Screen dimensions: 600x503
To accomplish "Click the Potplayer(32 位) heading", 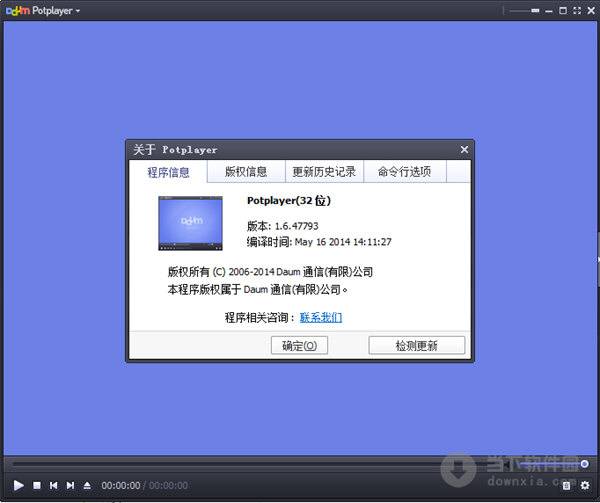I will 289,200.
